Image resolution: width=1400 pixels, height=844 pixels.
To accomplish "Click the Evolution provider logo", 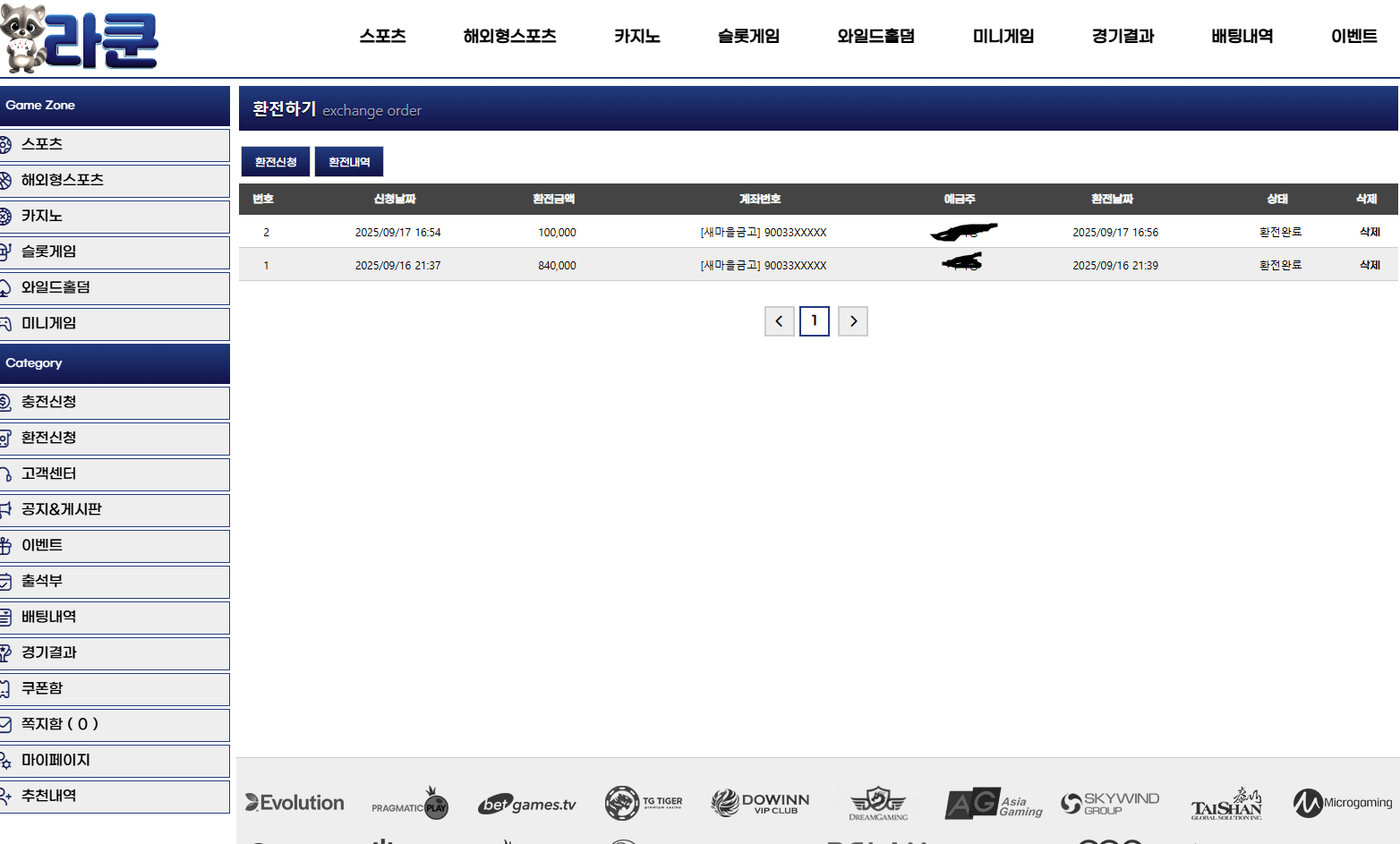I will pyautogui.click(x=295, y=803).
